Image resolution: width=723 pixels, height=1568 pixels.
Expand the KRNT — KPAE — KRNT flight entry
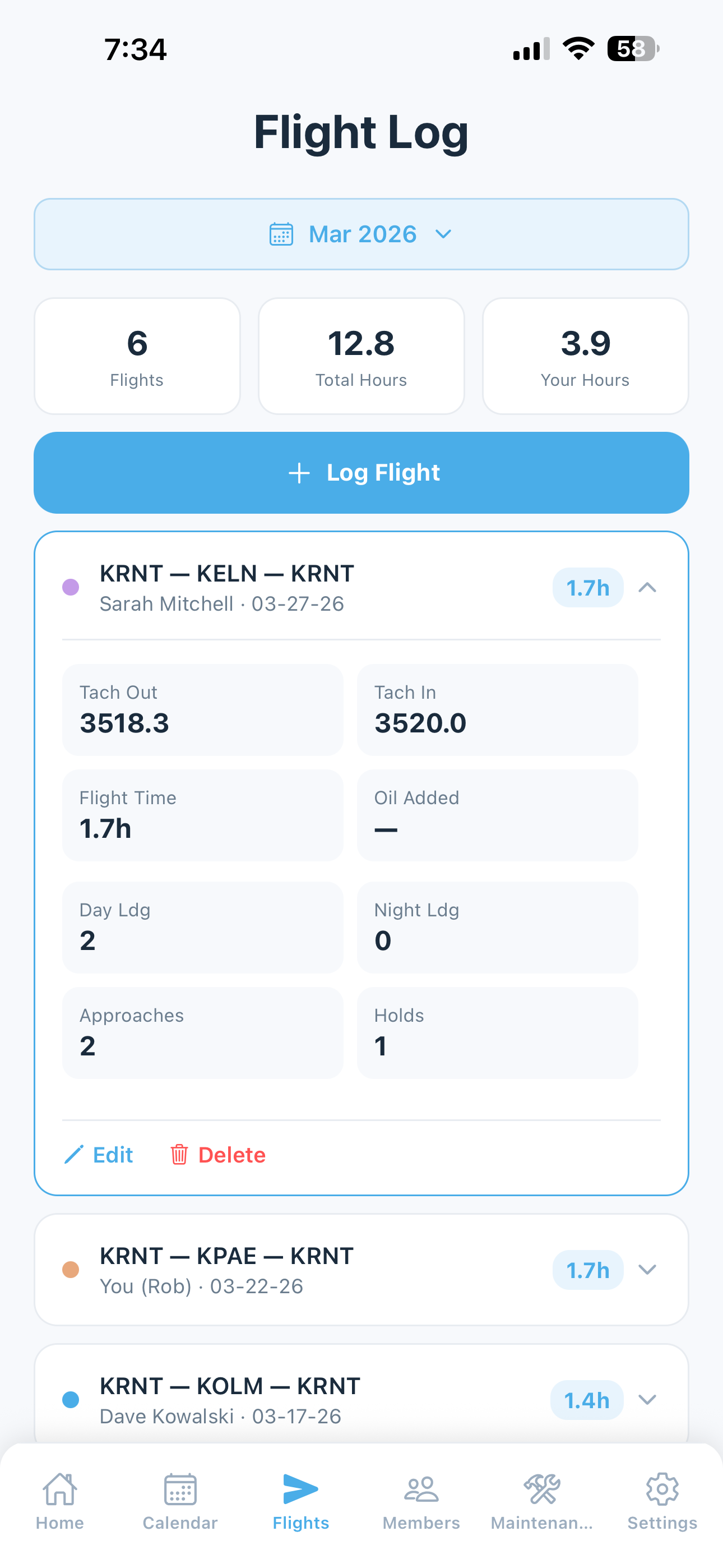[x=648, y=1270]
